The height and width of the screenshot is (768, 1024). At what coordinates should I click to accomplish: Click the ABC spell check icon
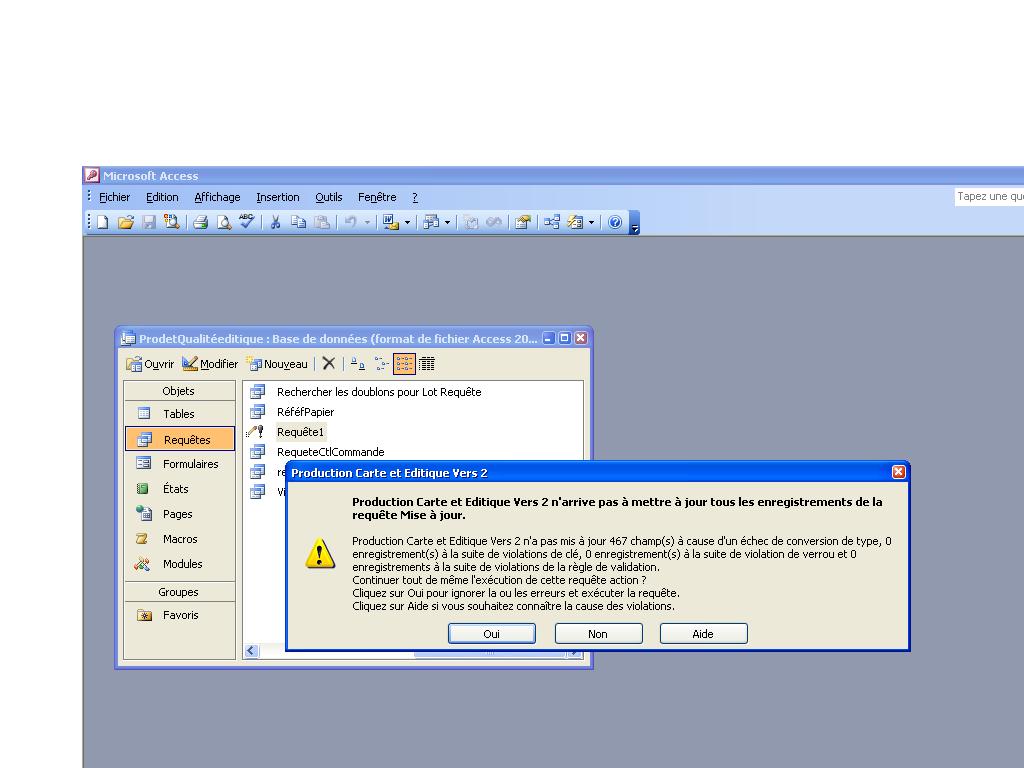click(246, 221)
